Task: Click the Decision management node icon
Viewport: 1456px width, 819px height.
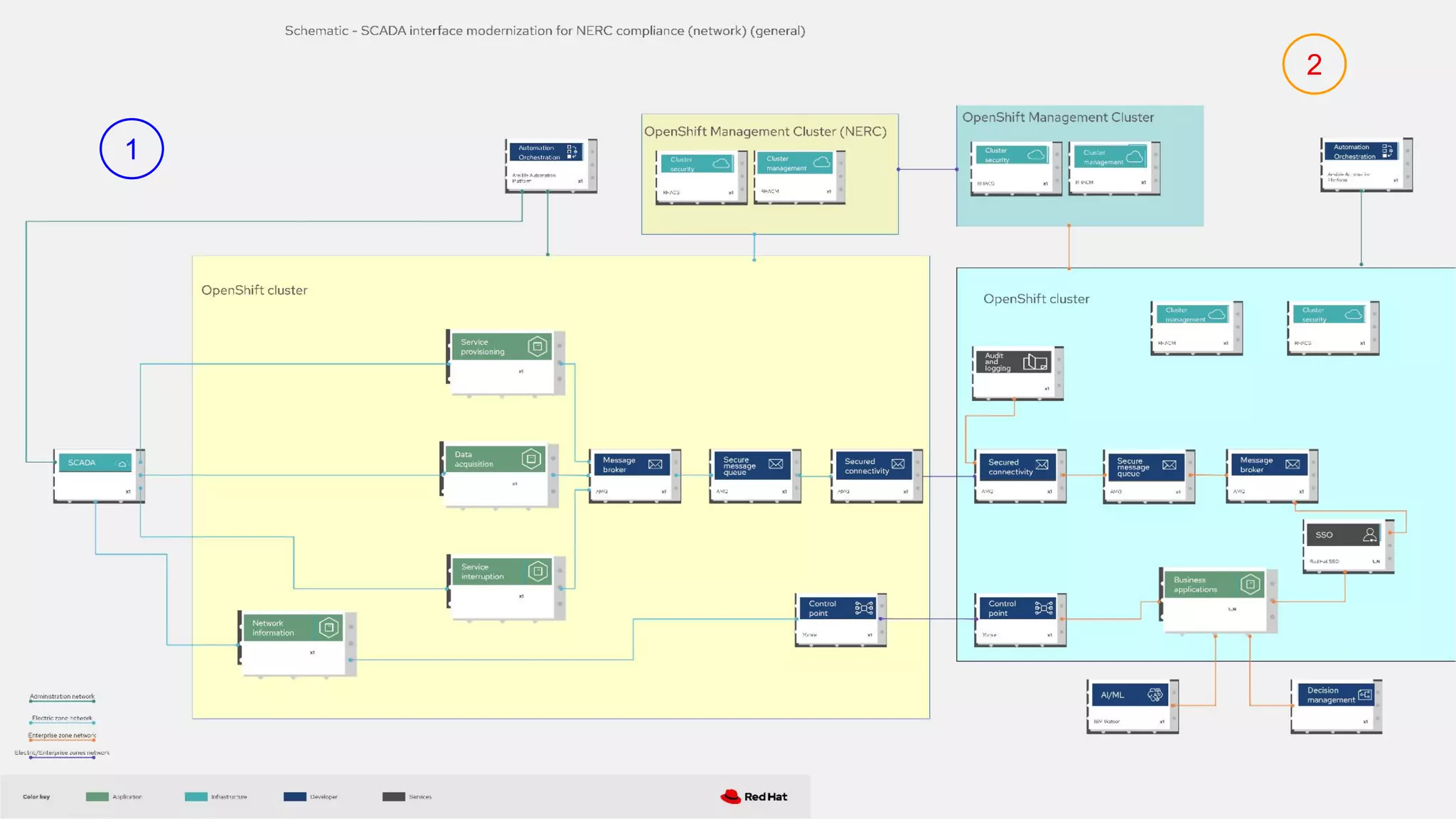Action: pos(1364,695)
